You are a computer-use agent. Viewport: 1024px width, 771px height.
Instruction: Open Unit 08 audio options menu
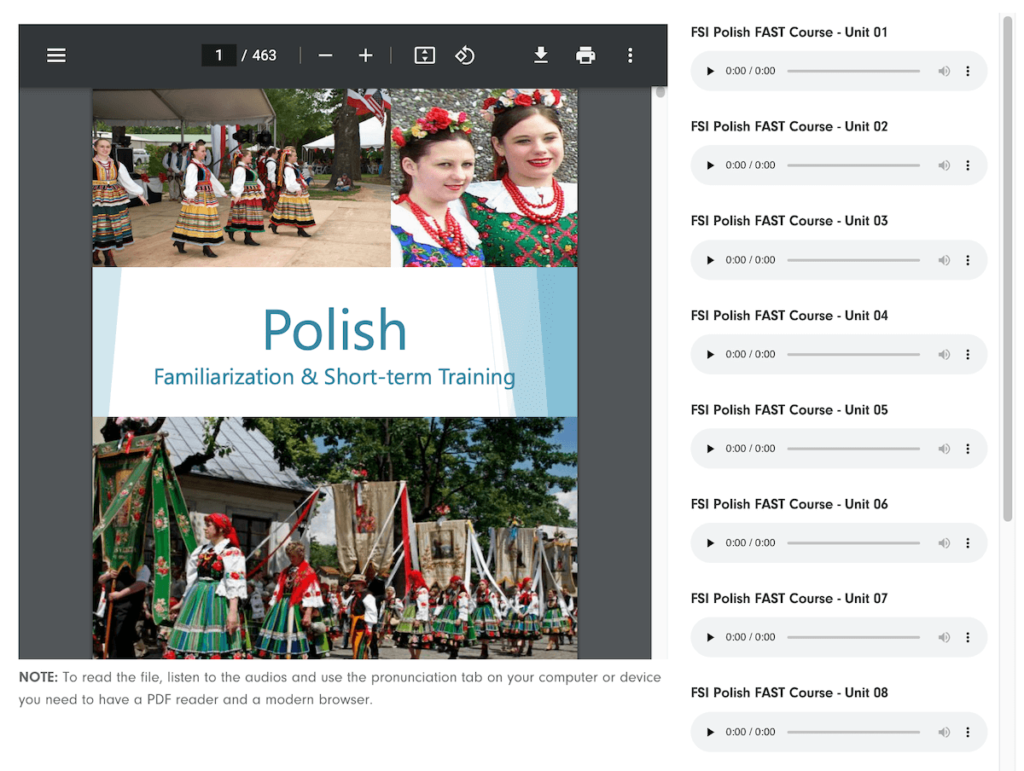(x=968, y=732)
